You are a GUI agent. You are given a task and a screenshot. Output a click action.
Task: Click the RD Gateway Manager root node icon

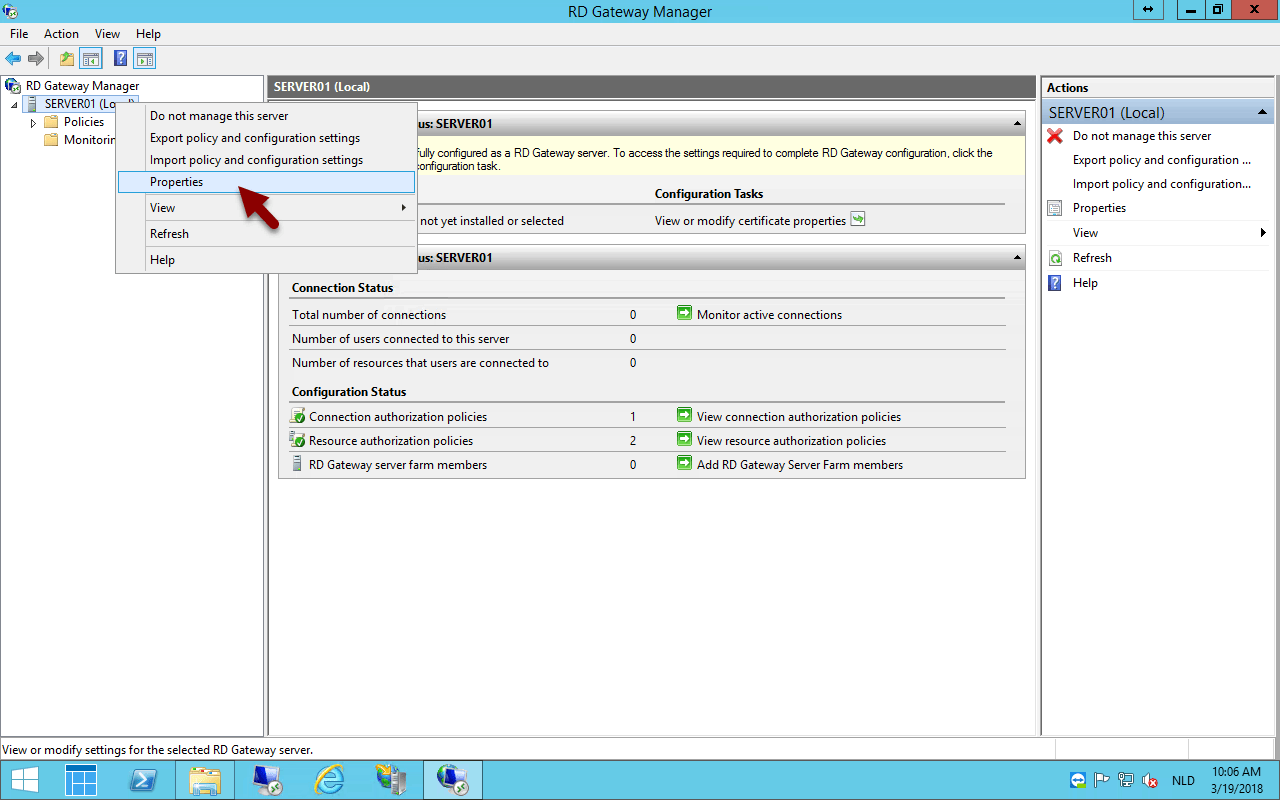click(13, 86)
